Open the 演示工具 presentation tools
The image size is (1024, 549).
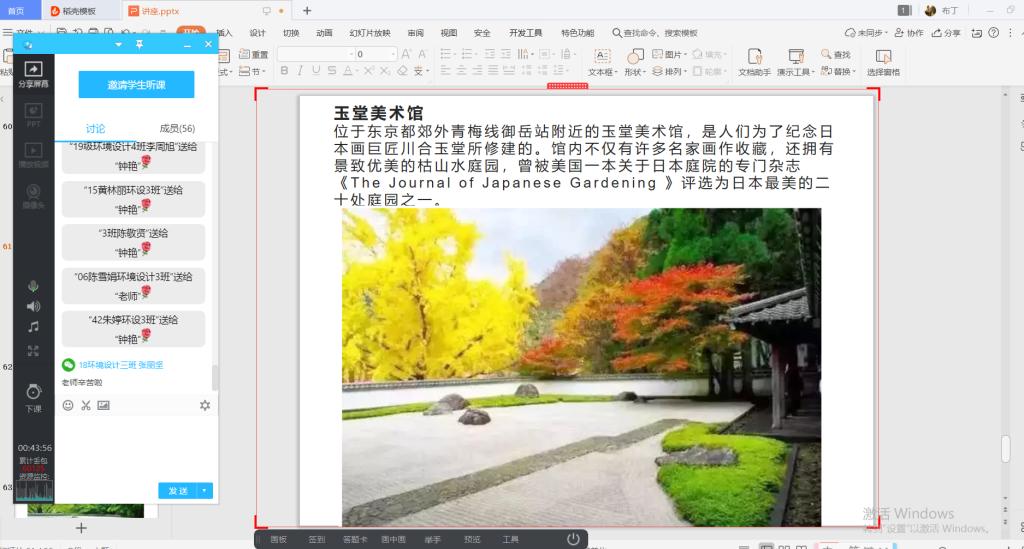tap(795, 62)
